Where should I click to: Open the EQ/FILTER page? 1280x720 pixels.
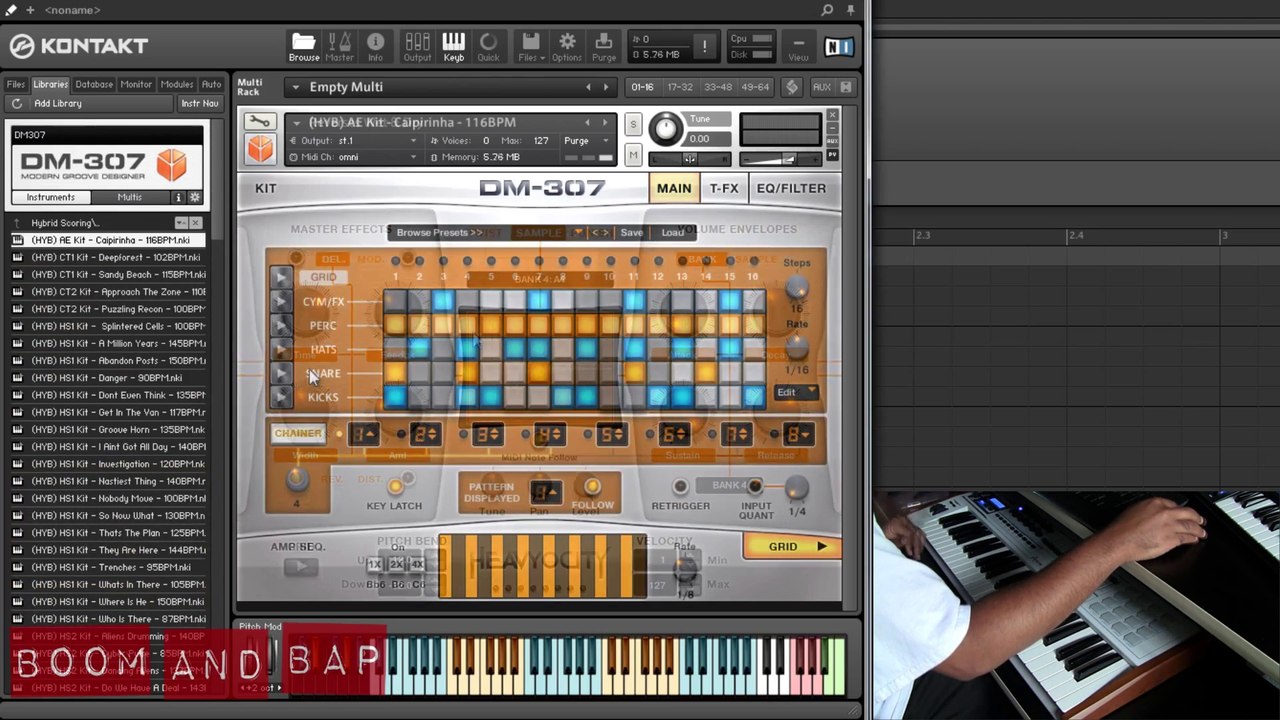(x=791, y=188)
